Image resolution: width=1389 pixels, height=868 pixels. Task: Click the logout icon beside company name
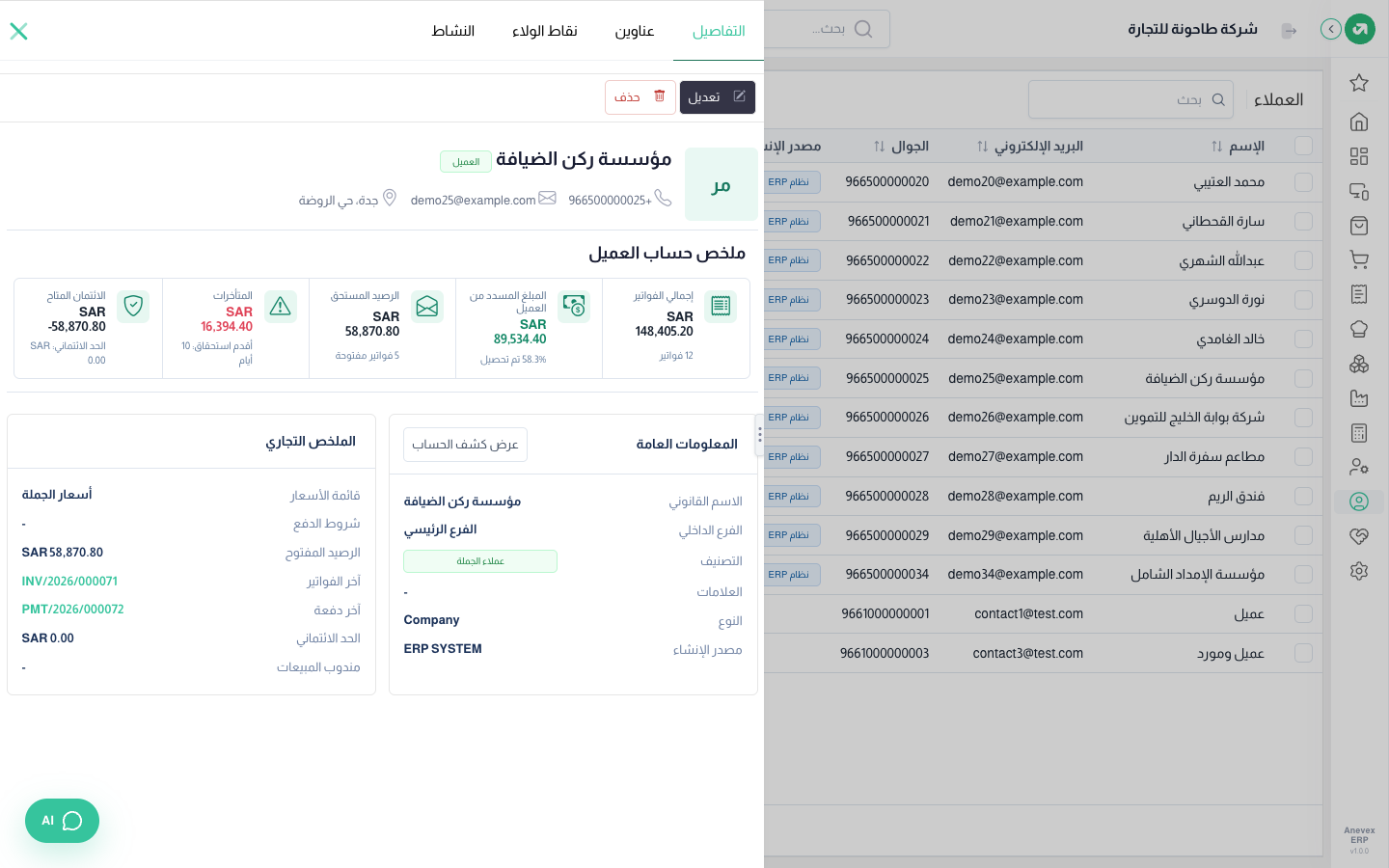1289,31
